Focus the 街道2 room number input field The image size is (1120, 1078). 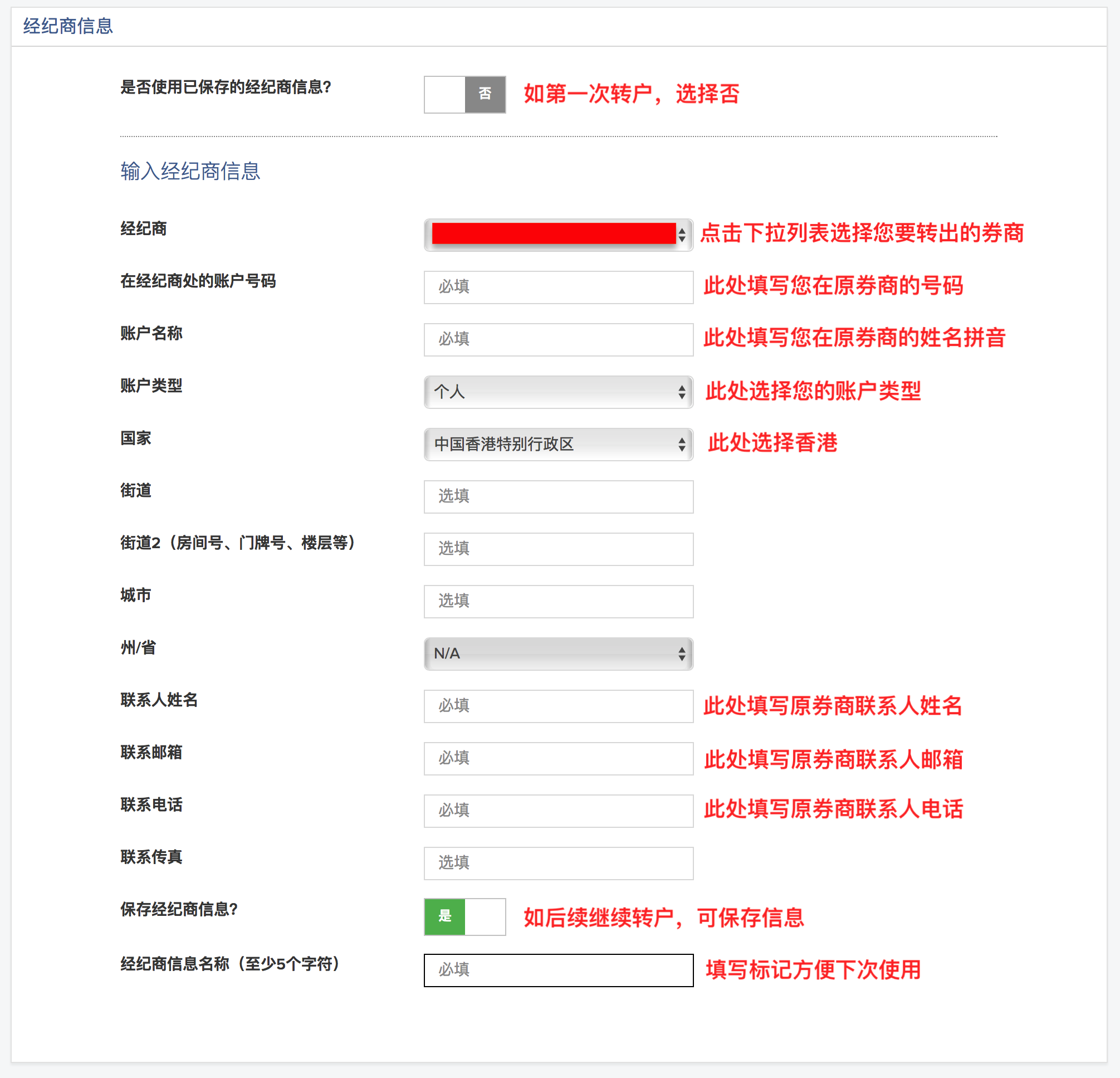click(x=558, y=549)
